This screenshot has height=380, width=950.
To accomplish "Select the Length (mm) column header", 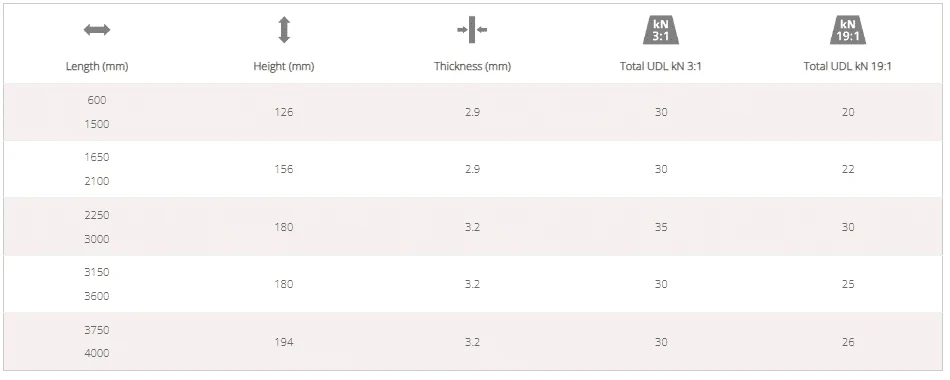I will coord(97,67).
